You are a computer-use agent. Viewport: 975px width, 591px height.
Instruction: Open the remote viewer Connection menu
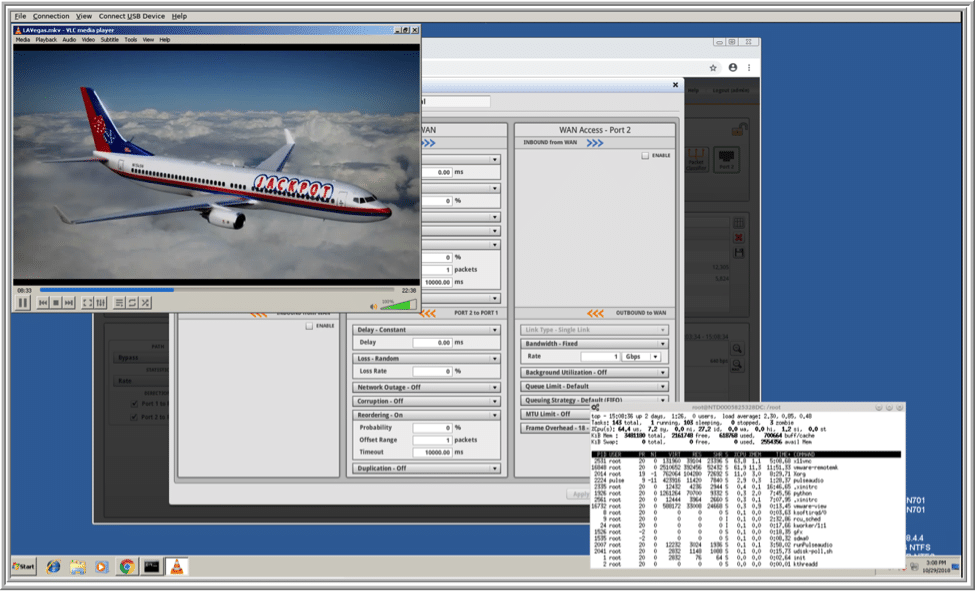pos(51,16)
